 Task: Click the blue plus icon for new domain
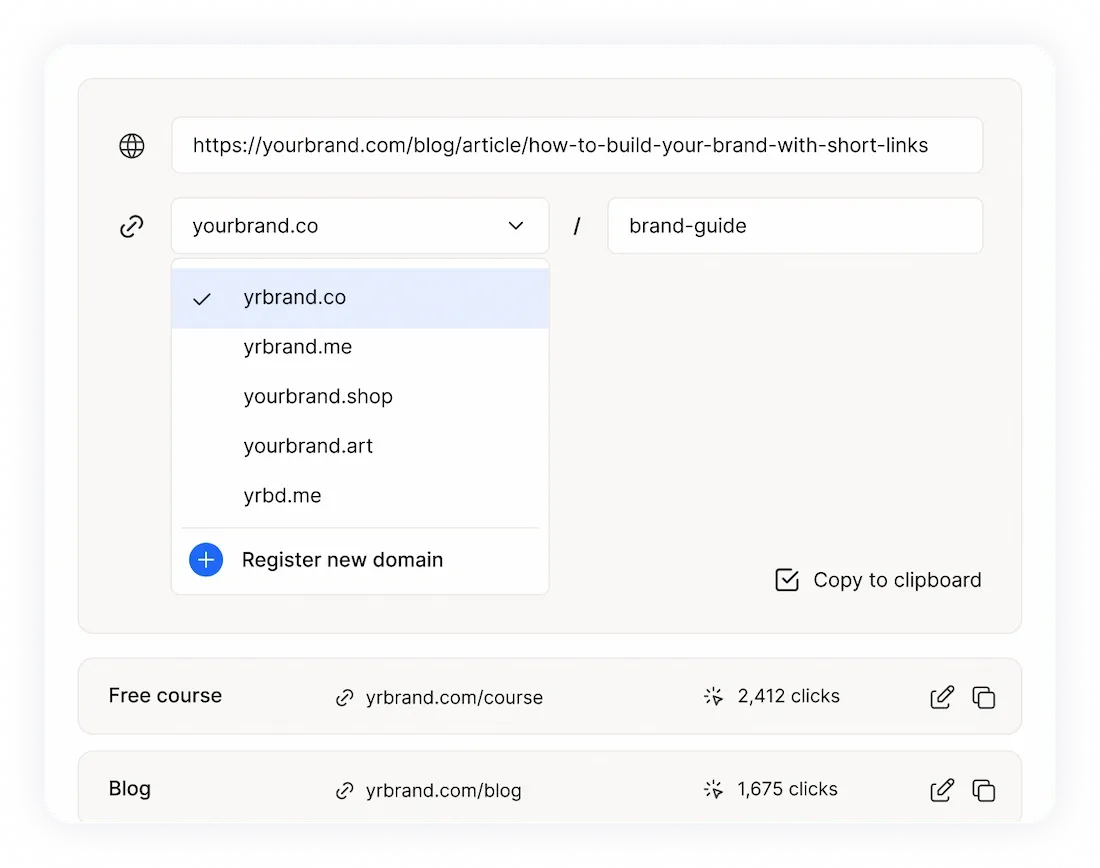206,560
